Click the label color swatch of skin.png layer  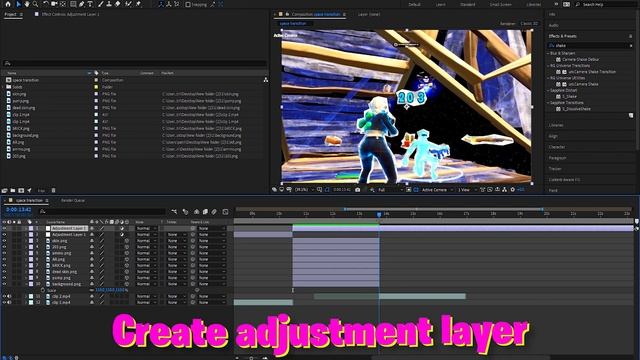point(31,241)
